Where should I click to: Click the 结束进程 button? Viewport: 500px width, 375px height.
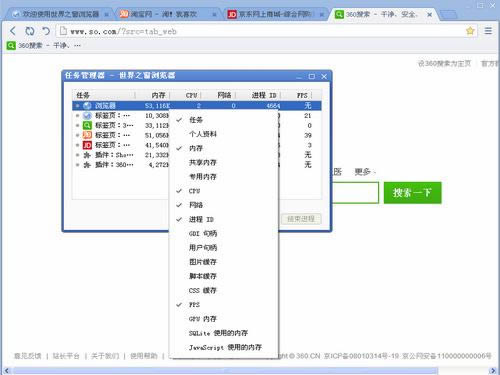(x=301, y=219)
